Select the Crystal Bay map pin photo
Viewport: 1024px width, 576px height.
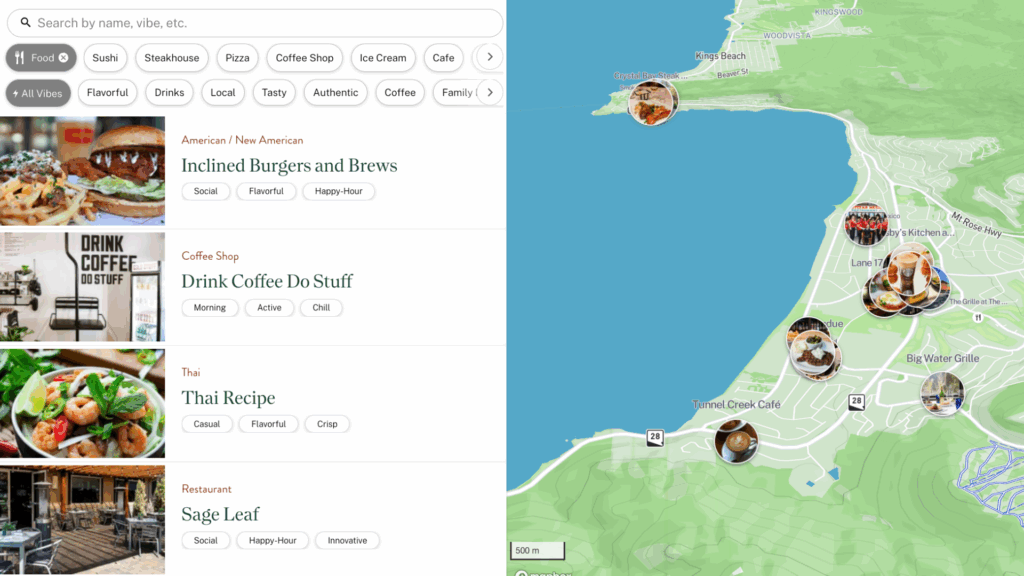[x=653, y=102]
